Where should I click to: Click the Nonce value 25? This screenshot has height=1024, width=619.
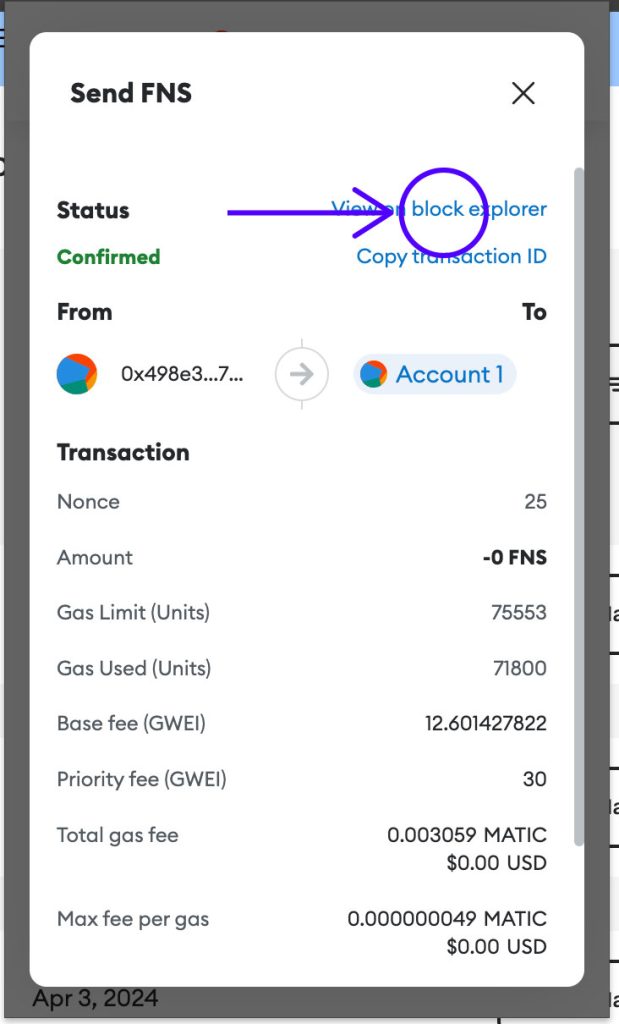coord(535,502)
